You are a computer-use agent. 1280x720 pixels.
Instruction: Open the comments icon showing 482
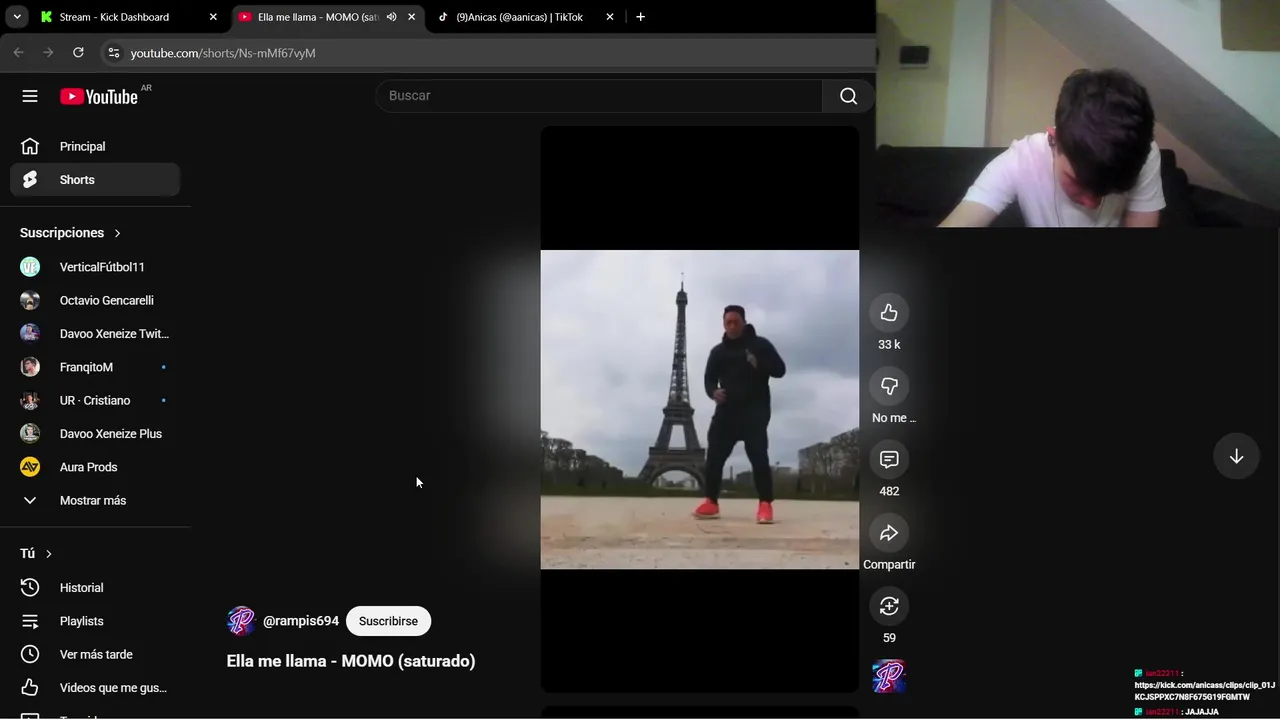[x=889, y=459]
